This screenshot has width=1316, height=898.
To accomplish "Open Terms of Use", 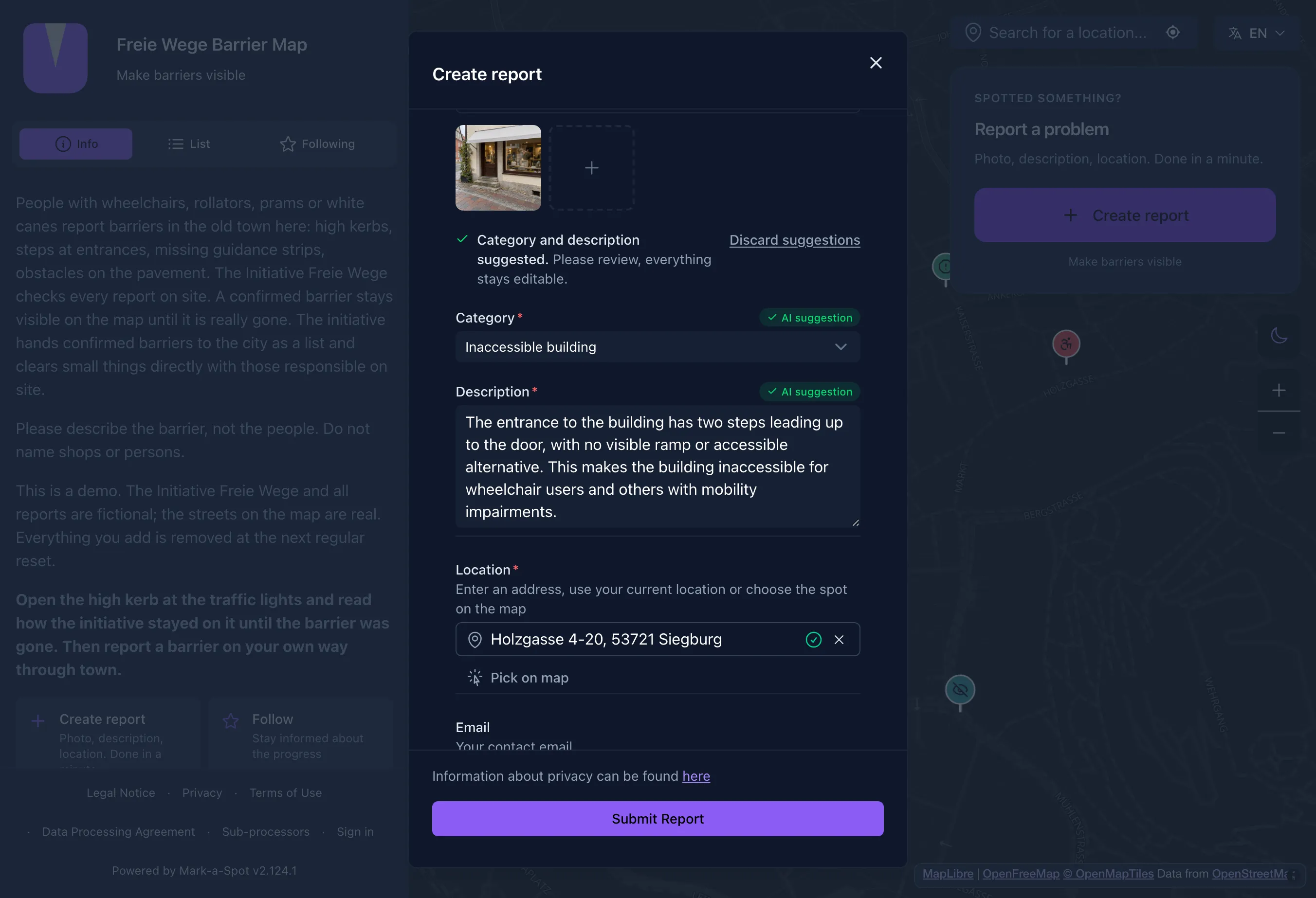I will point(285,793).
